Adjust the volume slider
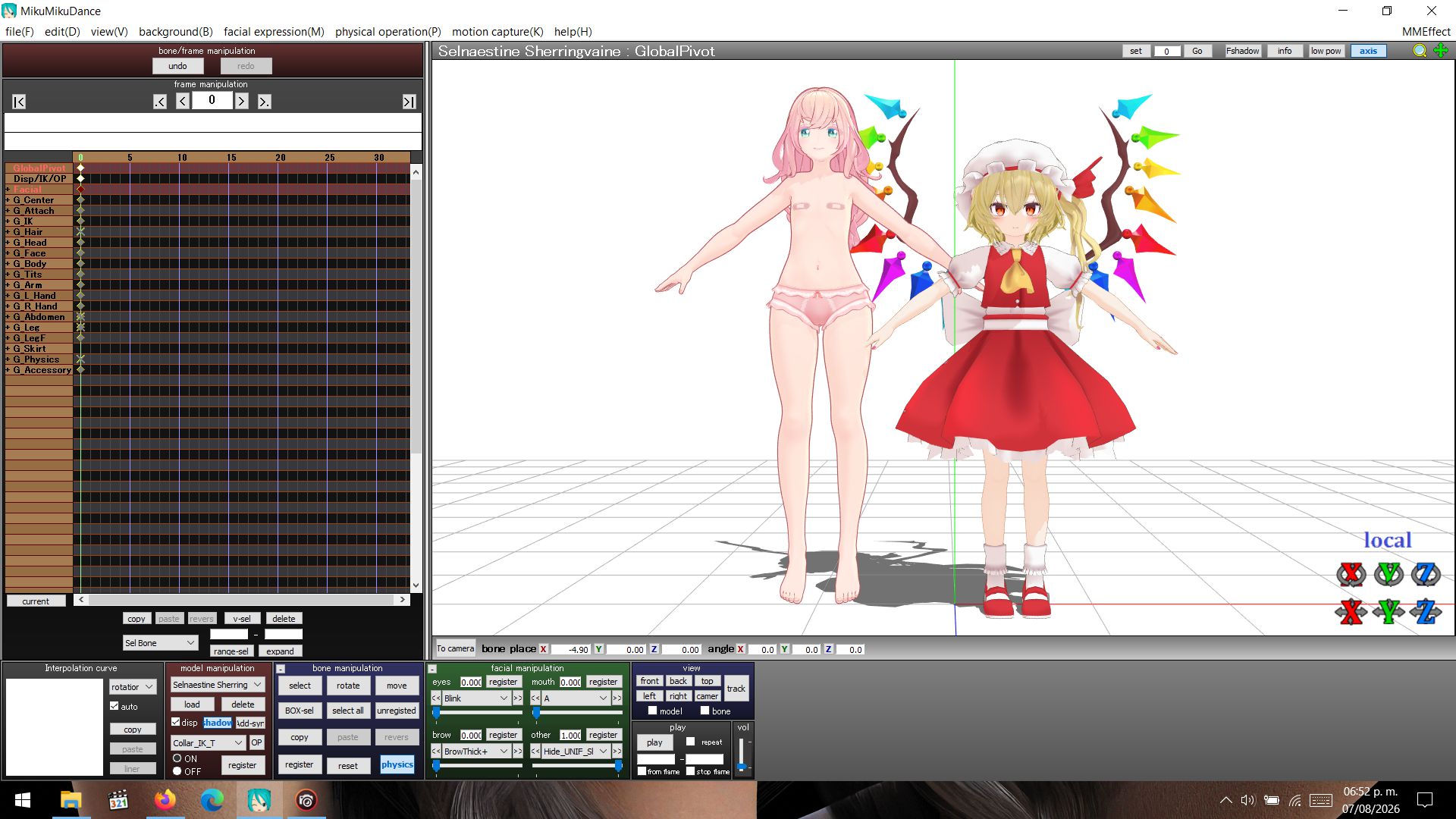This screenshot has height=819, width=1456. 742,755
